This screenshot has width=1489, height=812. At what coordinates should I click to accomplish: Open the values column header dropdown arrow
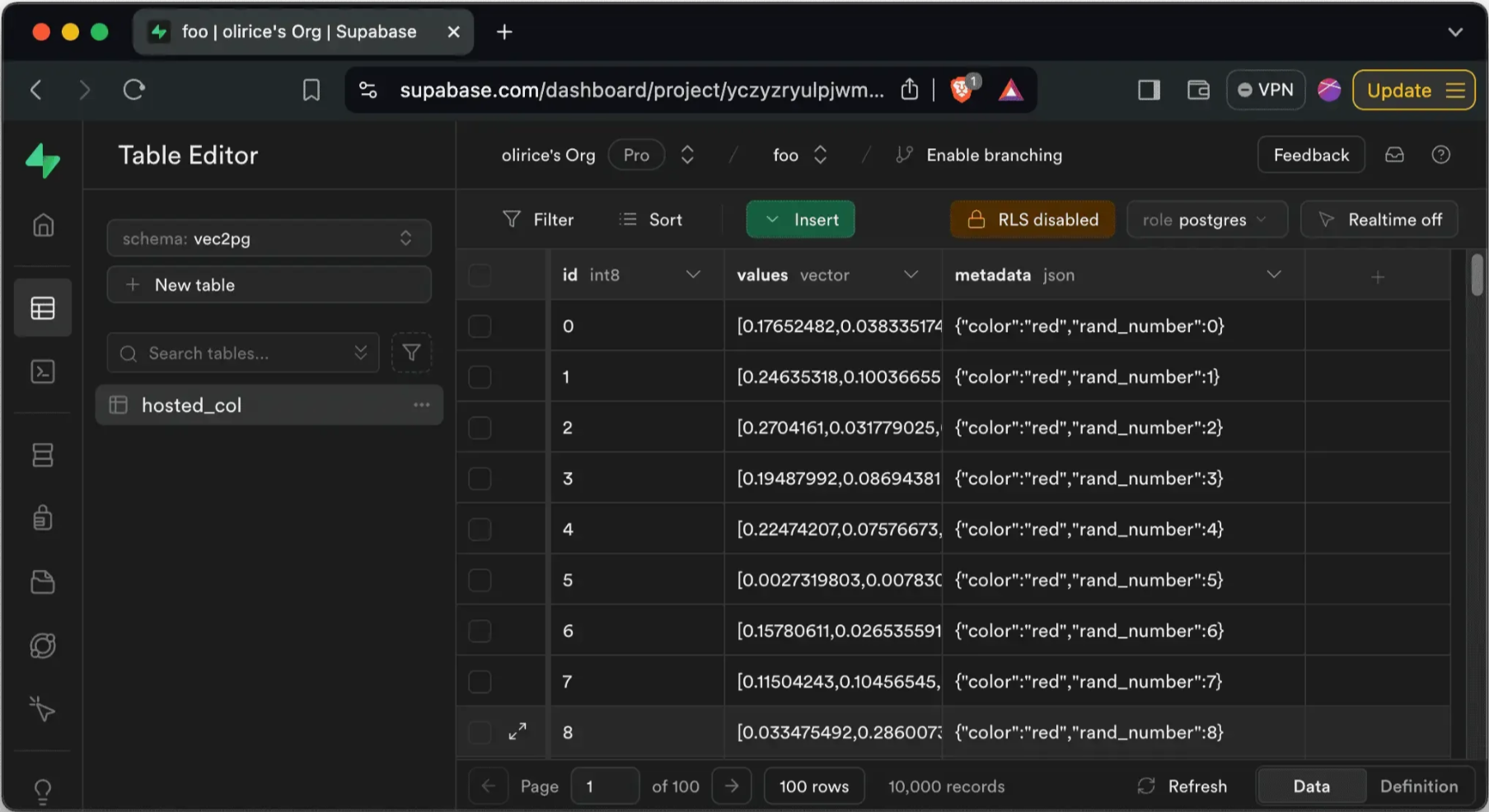coord(911,274)
